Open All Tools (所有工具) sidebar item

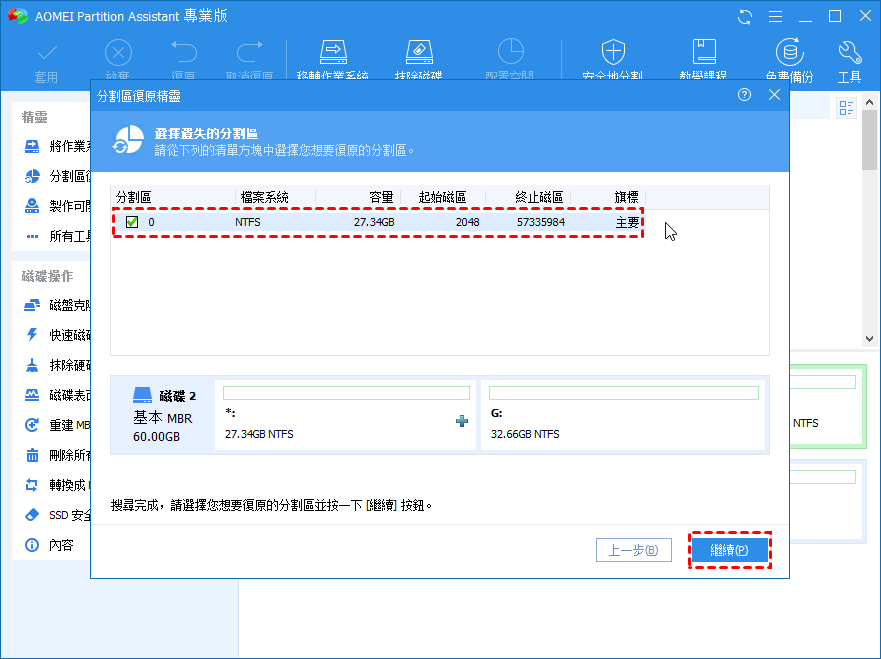(x=56, y=237)
